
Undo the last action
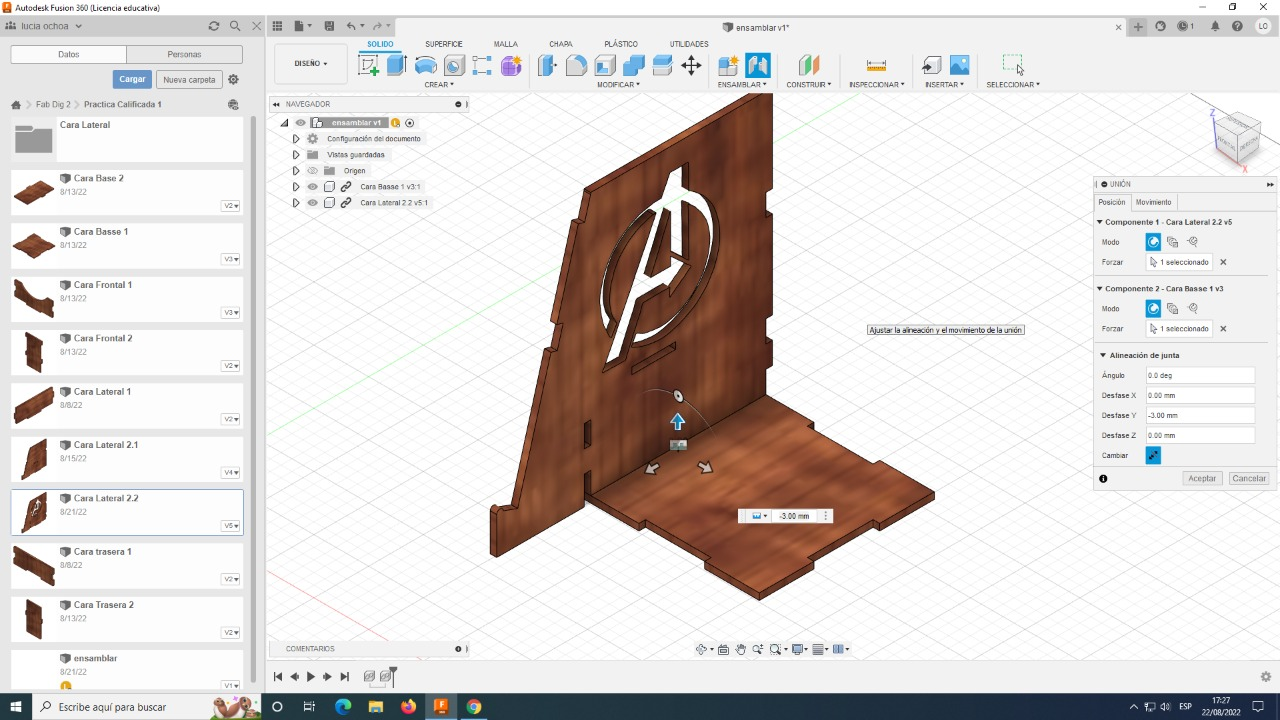[351, 26]
